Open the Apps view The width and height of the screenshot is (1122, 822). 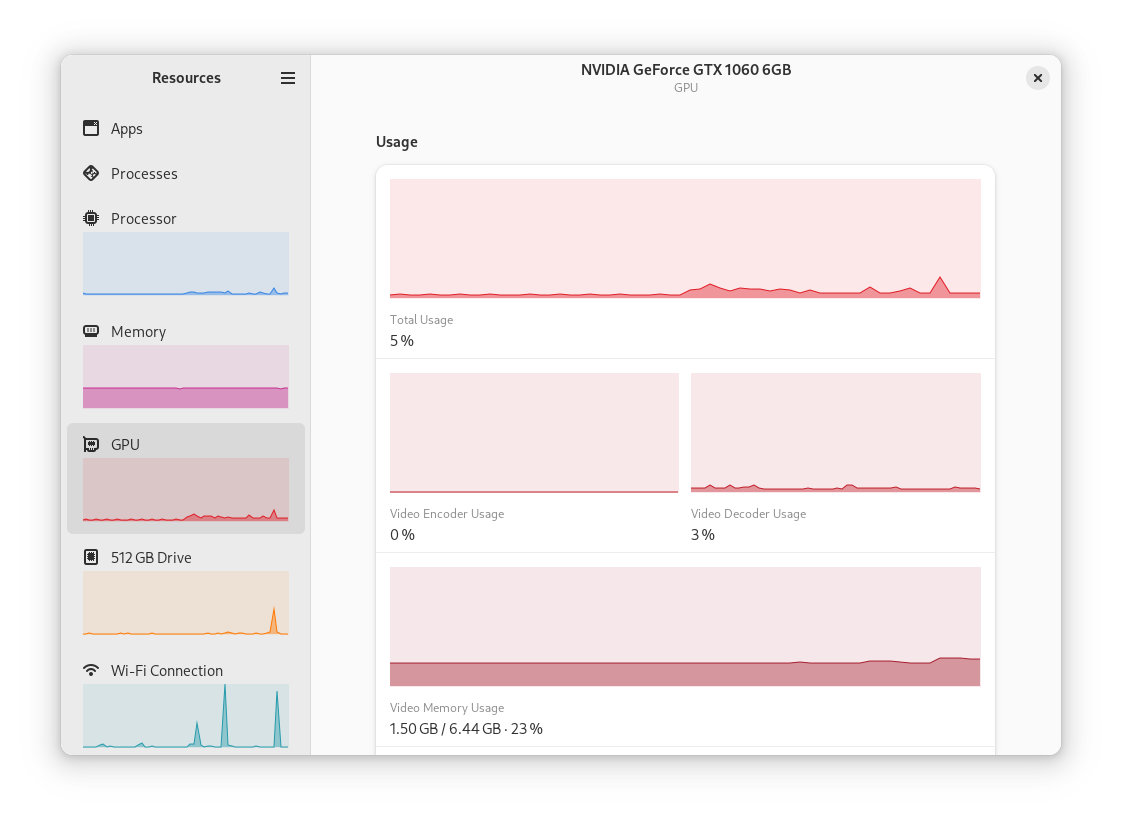tap(125, 128)
